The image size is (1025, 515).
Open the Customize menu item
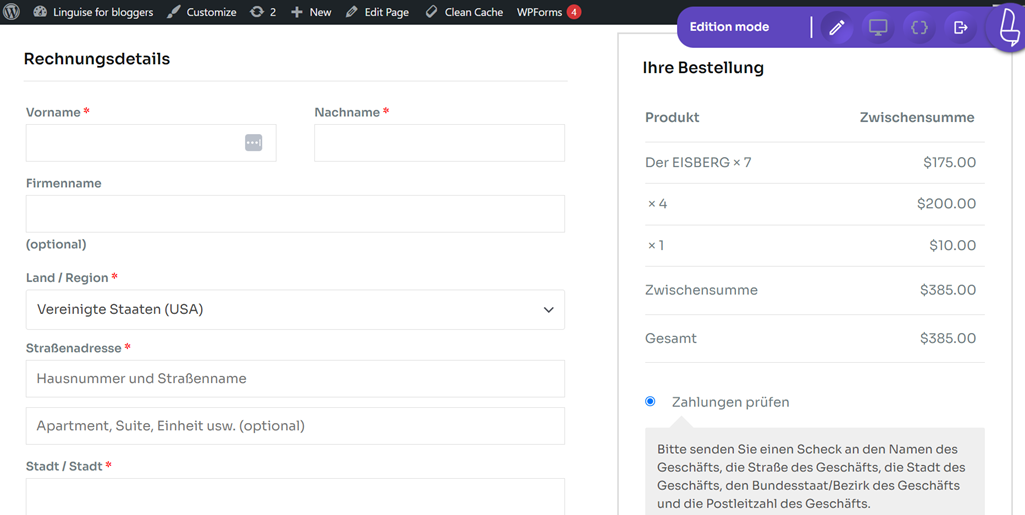tap(211, 12)
